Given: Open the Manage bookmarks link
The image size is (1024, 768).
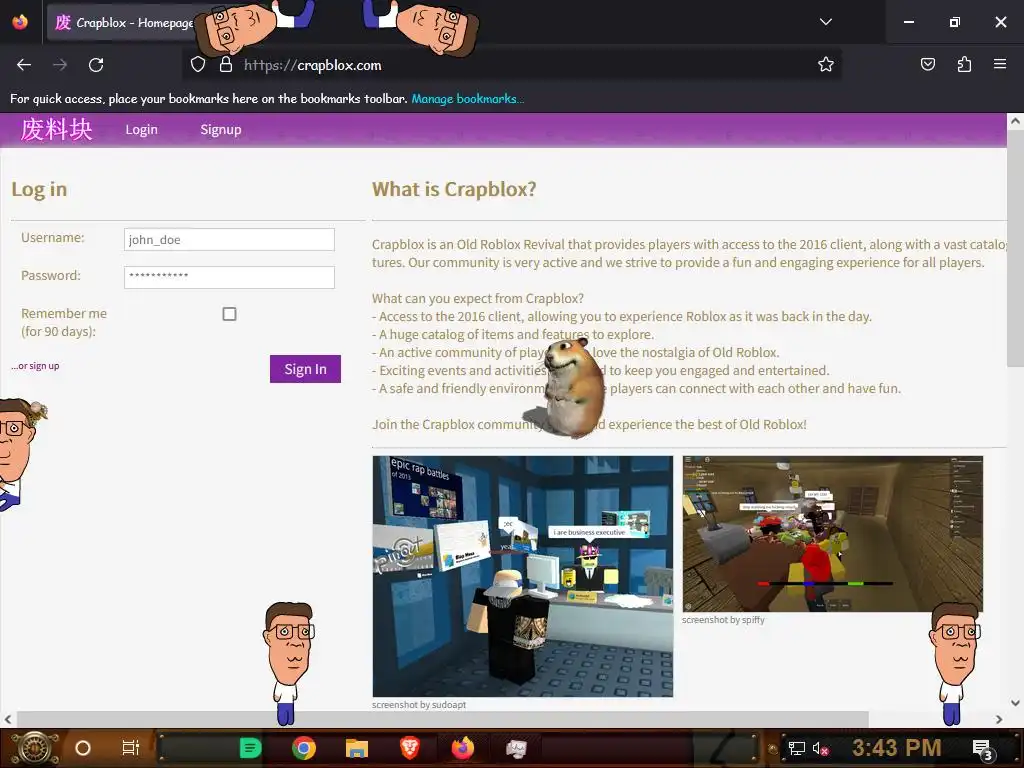Looking at the screenshot, I should (x=467, y=99).
